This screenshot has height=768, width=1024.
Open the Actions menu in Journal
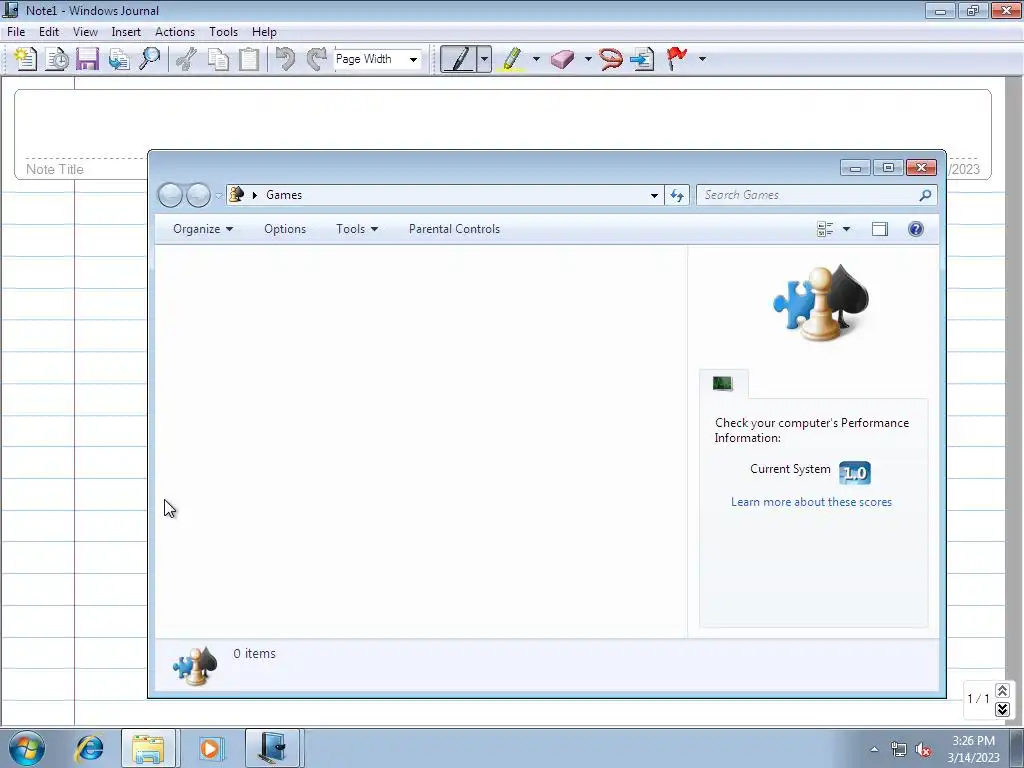pos(174,31)
